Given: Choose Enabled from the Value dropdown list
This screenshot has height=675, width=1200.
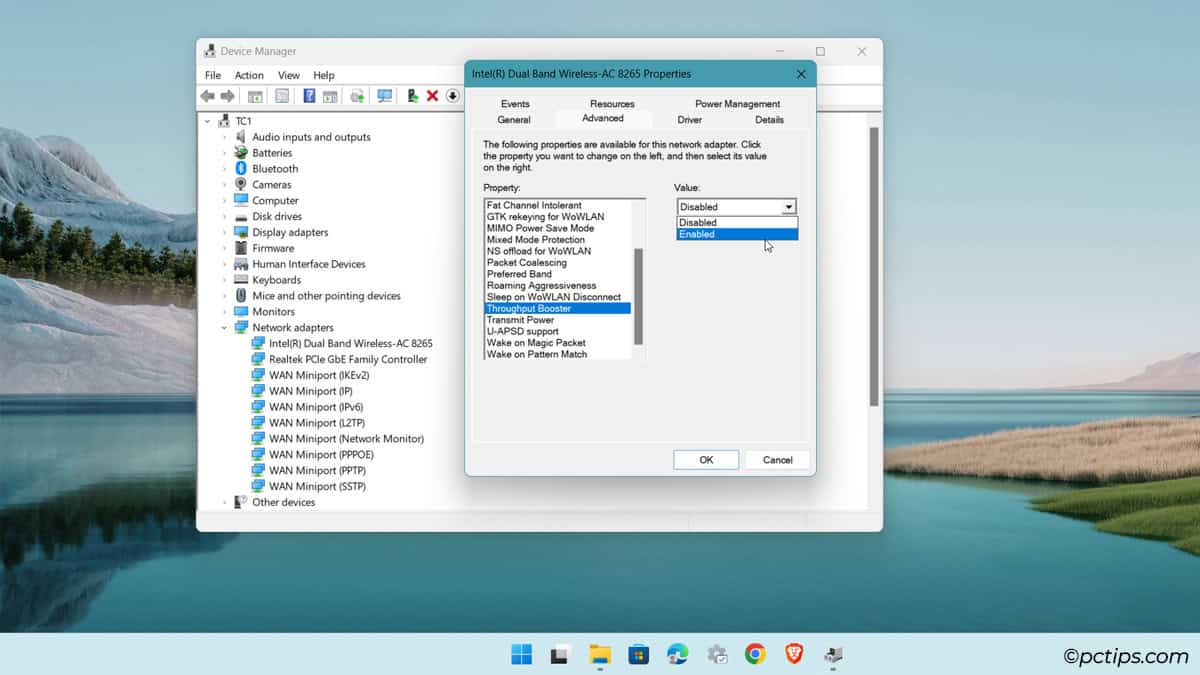Looking at the screenshot, I should coord(737,234).
